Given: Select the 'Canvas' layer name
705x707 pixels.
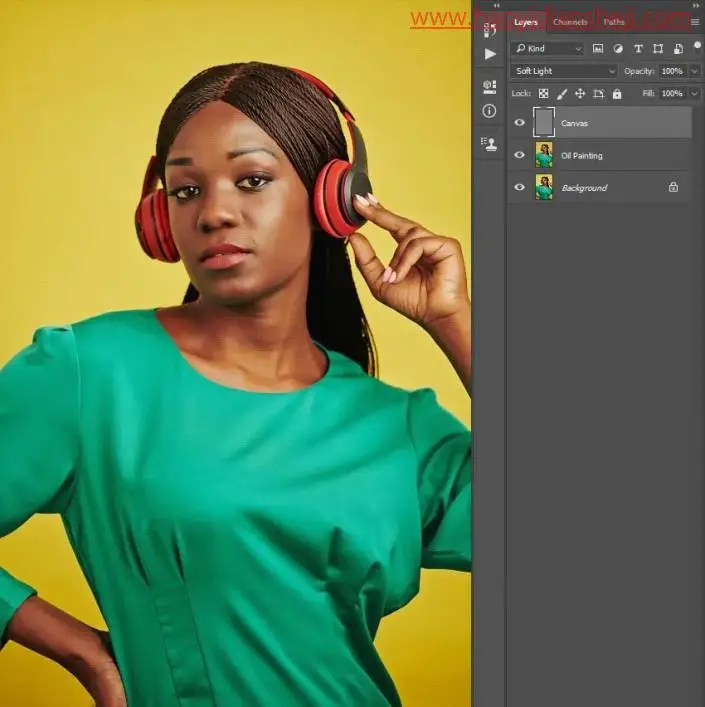Looking at the screenshot, I should point(574,123).
